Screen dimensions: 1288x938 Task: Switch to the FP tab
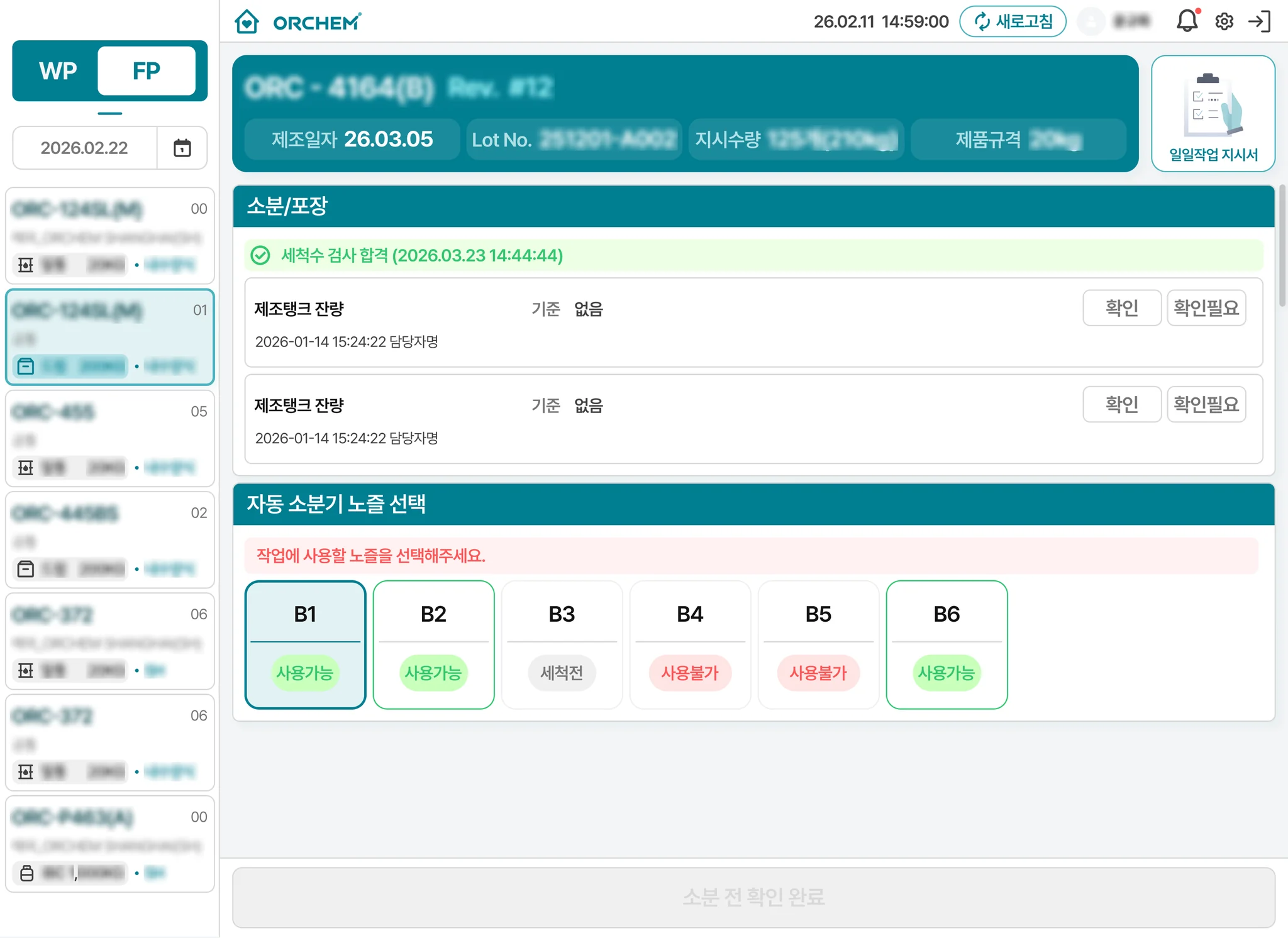click(x=147, y=71)
